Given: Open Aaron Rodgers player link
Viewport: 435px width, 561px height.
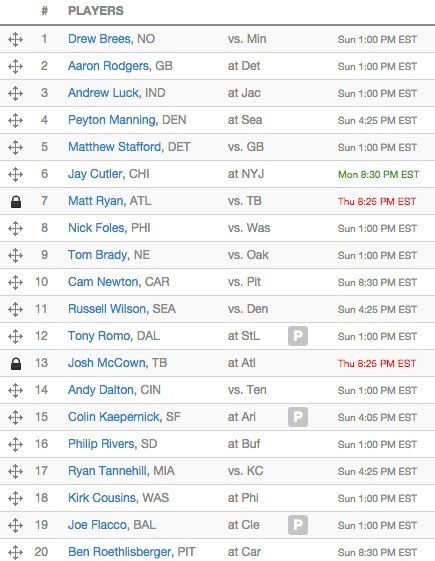Looking at the screenshot, I should 109,66.
